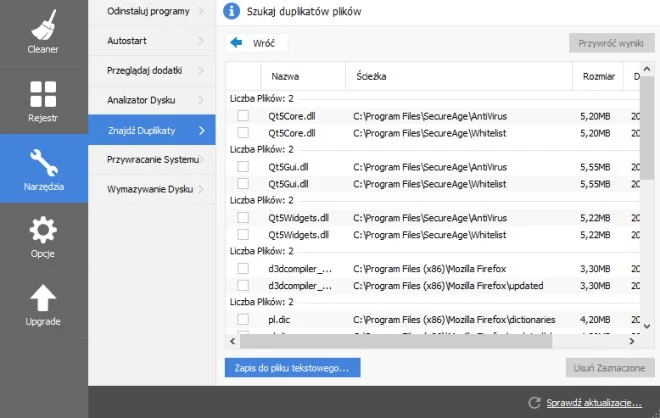Check the Qt5Core.dll AntiVirus file checkbox

(243, 115)
